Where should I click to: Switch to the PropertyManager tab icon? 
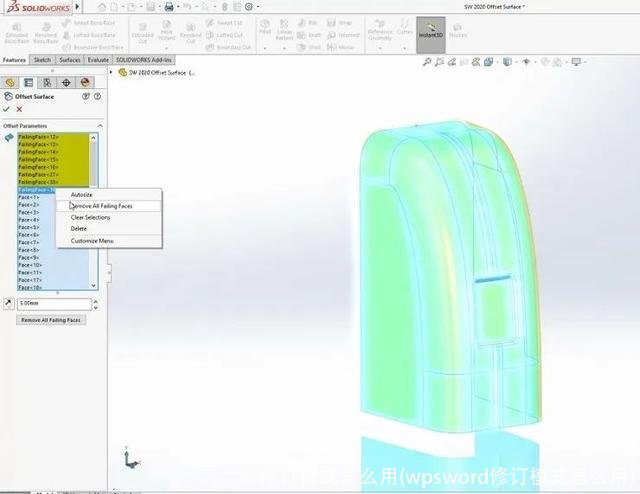click(x=29, y=83)
